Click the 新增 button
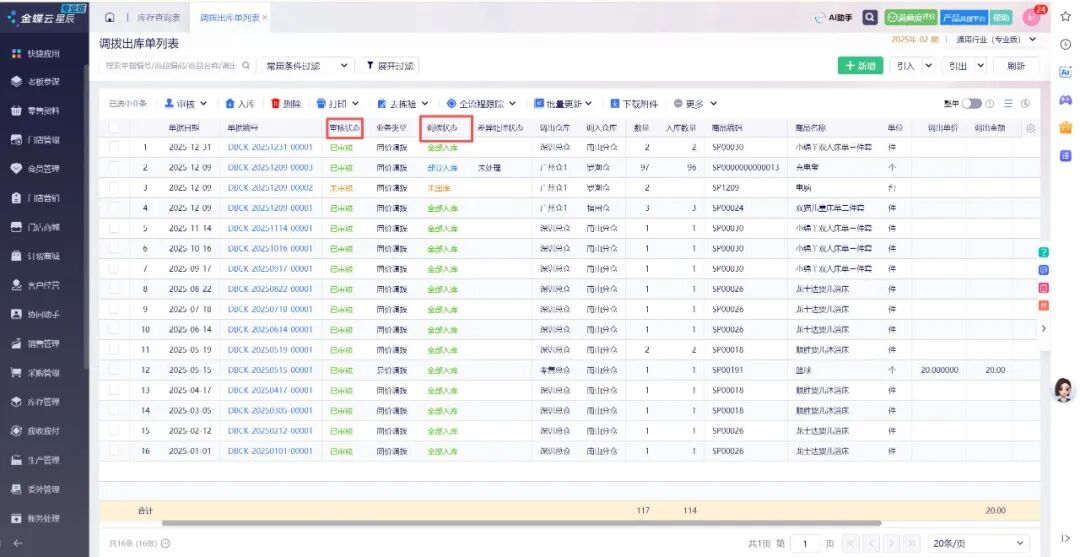The width and height of the screenshot is (1080, 557). pos(860,66)
